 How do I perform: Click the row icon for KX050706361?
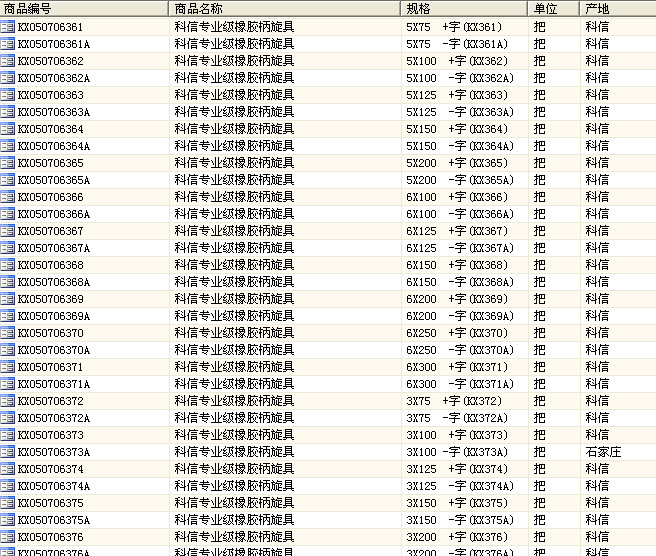point(8,27)
